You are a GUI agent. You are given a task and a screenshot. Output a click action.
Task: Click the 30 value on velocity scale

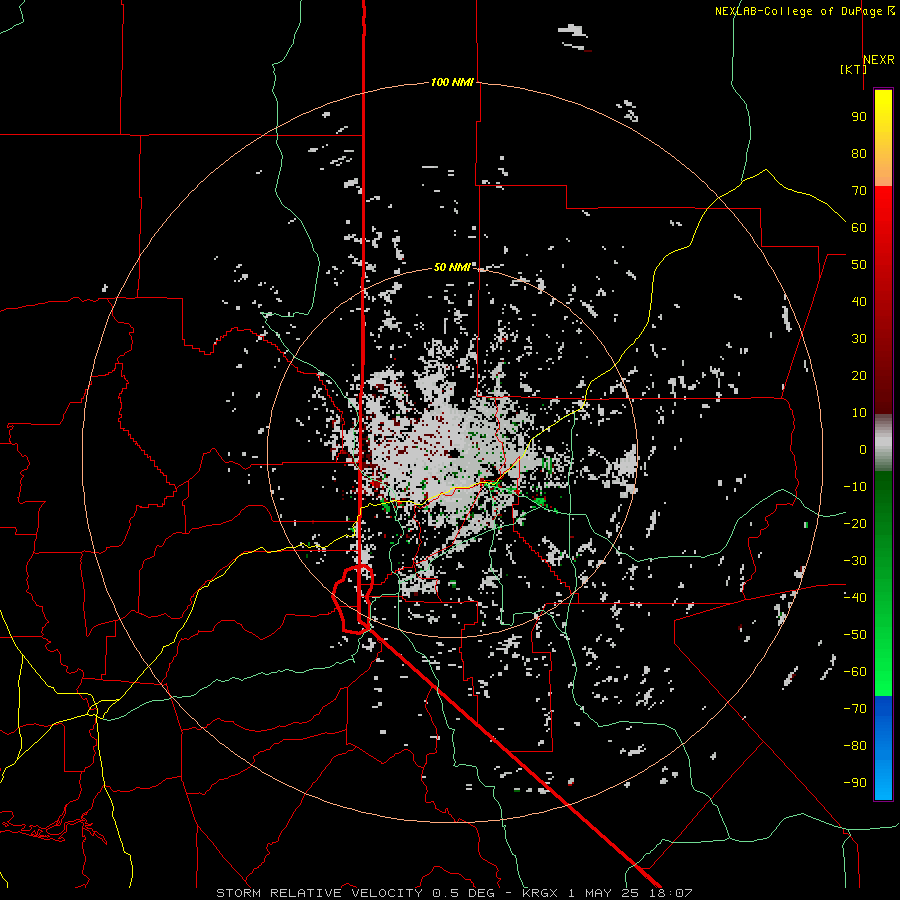[859, 339]
